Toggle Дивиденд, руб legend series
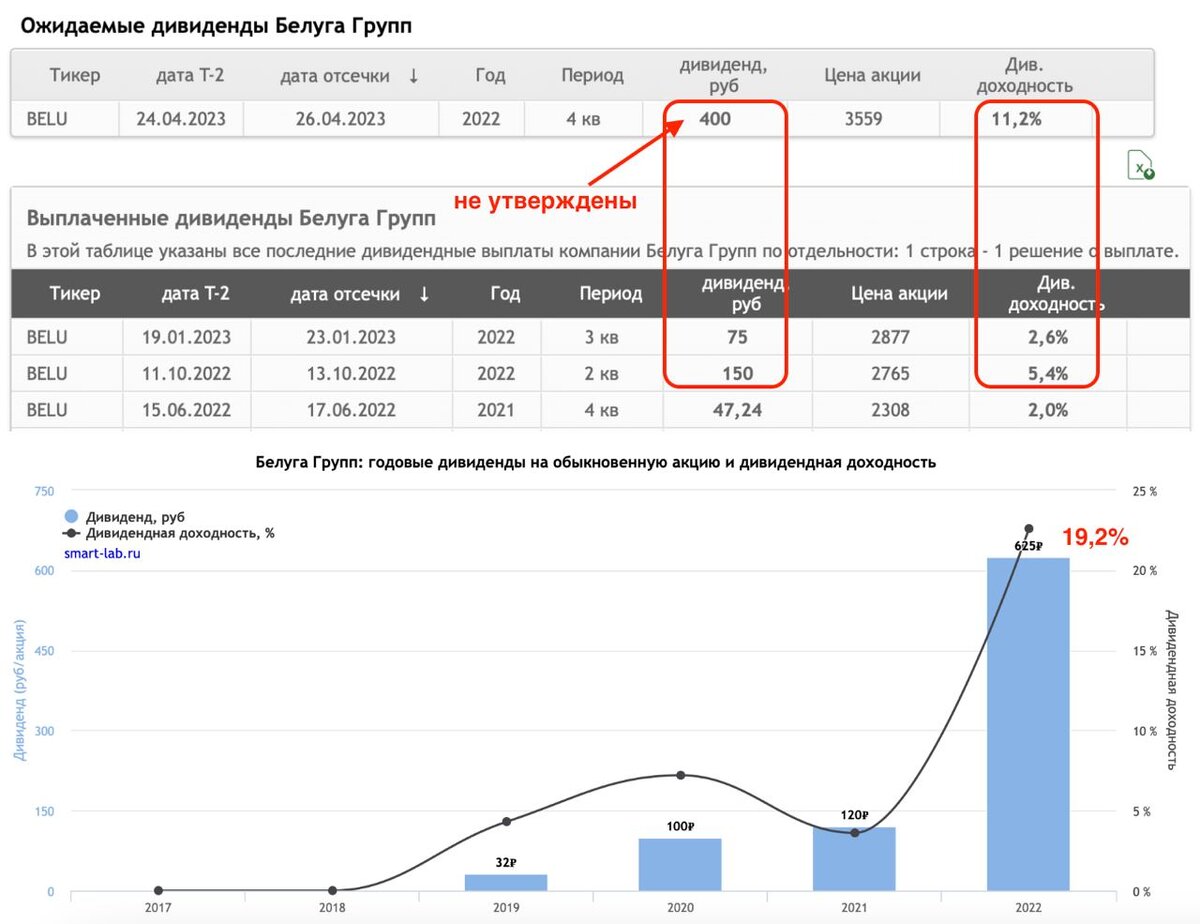 point(125,517)
